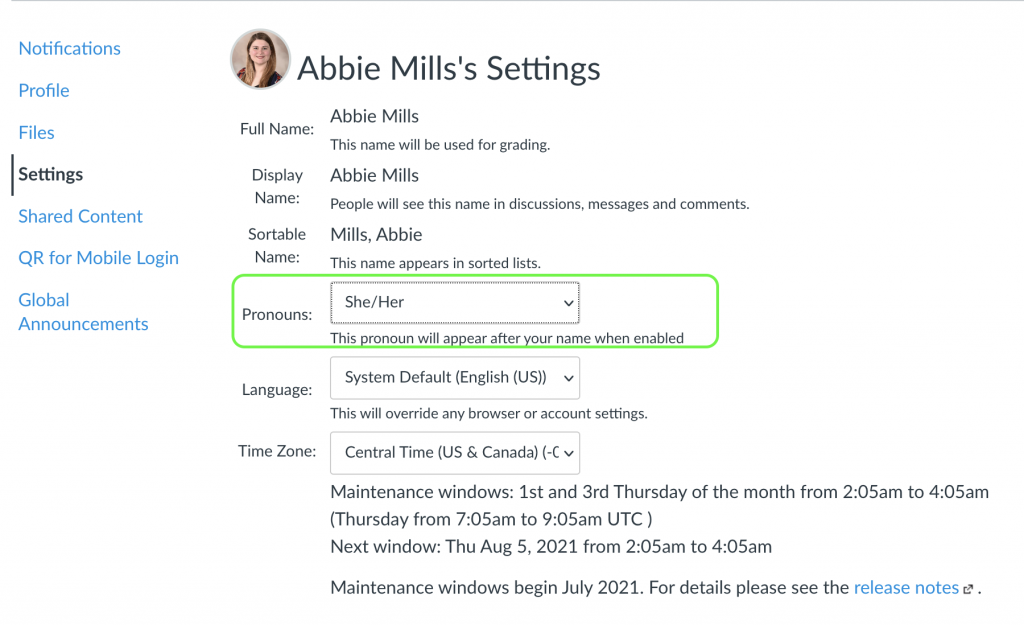The height and width of the screenshot is (625, 1024).
Task: Click the Full Name value Abbie Mills
Action: pyautogui.click(x=374, y=115)
